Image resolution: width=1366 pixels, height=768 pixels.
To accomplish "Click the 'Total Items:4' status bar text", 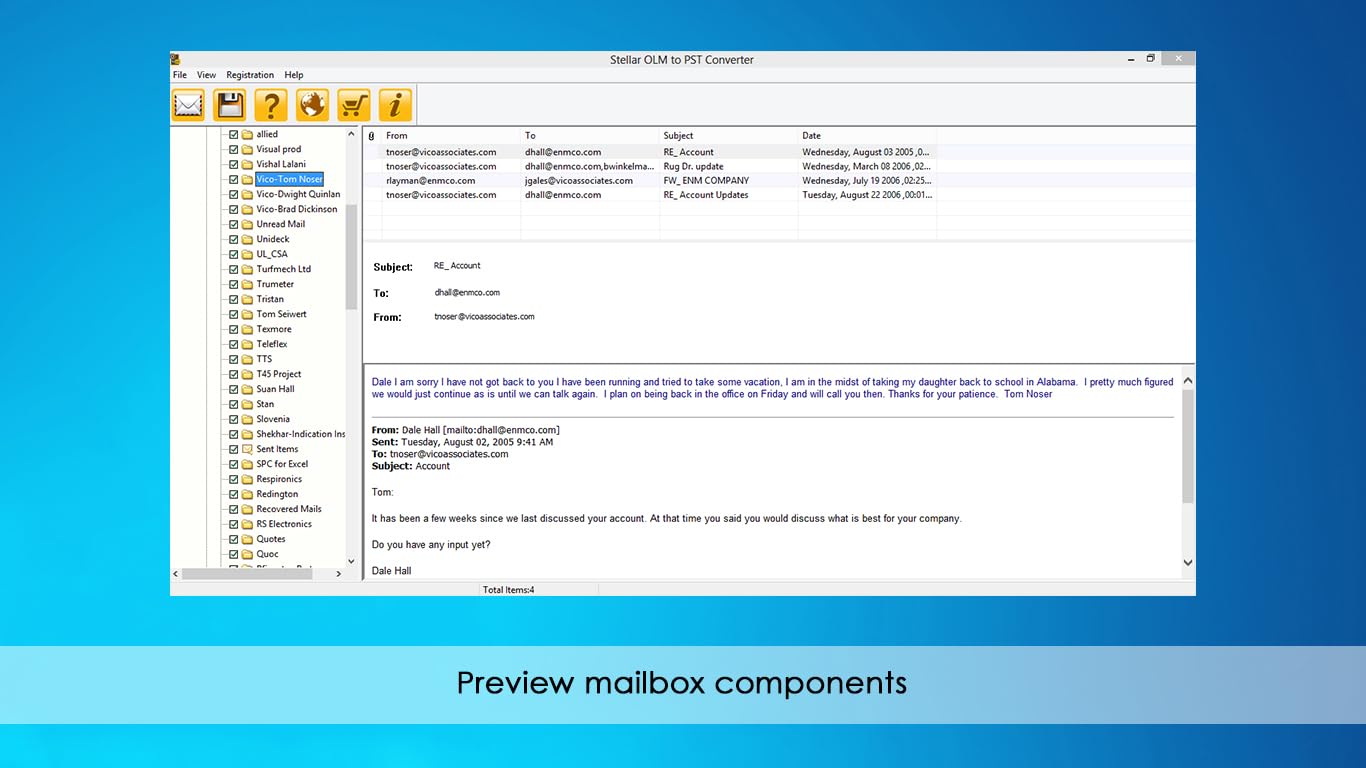I will [x=509, y=590].
